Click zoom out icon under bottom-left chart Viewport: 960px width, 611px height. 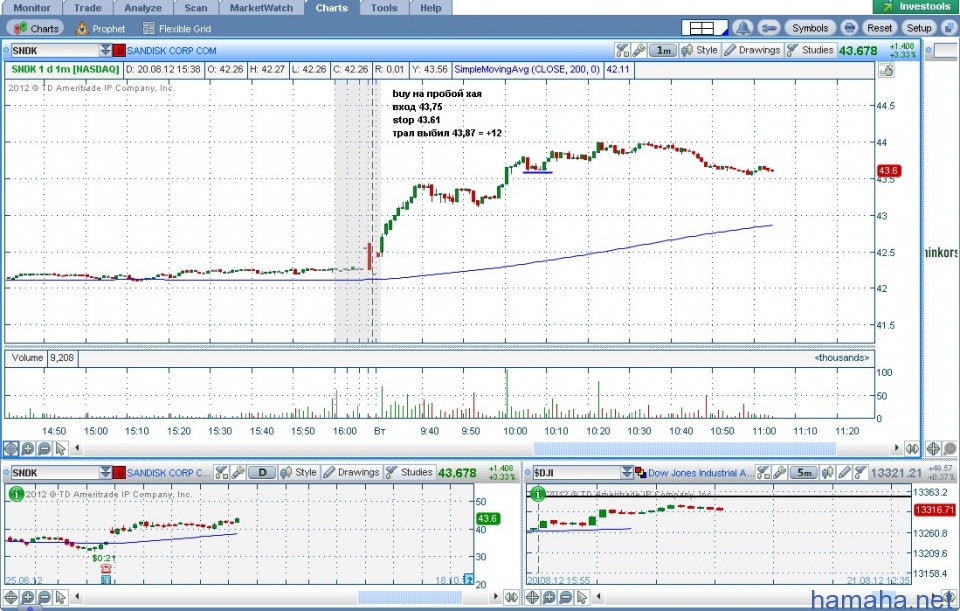[x=44, y=598]
